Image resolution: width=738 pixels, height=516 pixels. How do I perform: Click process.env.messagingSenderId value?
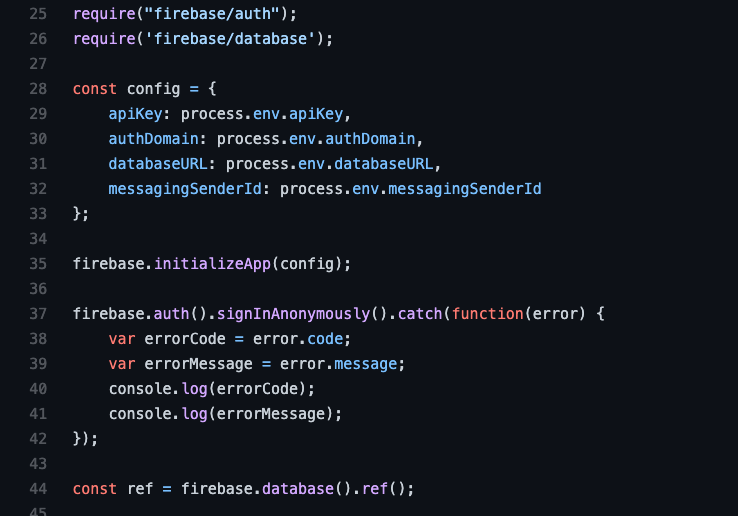410,189
